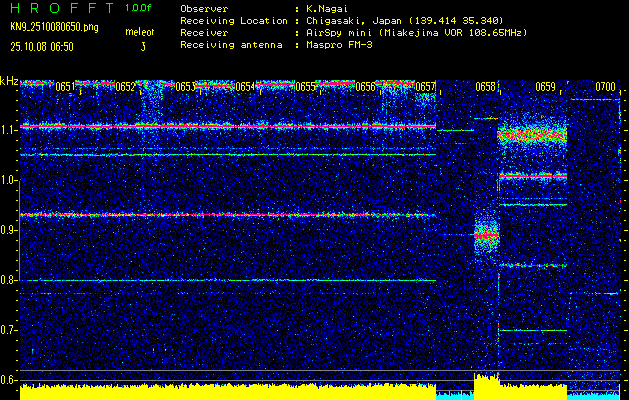Select the 25.10.08 06:50 timestamp
629x400 pixels.
click(x=44, y=46)
